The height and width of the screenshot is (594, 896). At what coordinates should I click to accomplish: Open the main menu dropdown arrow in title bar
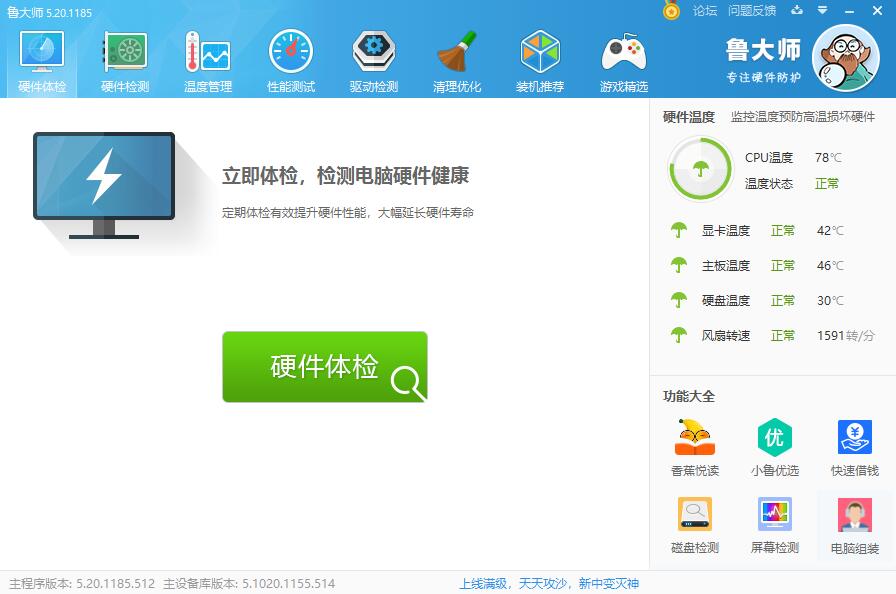click(x=823, y=11)
